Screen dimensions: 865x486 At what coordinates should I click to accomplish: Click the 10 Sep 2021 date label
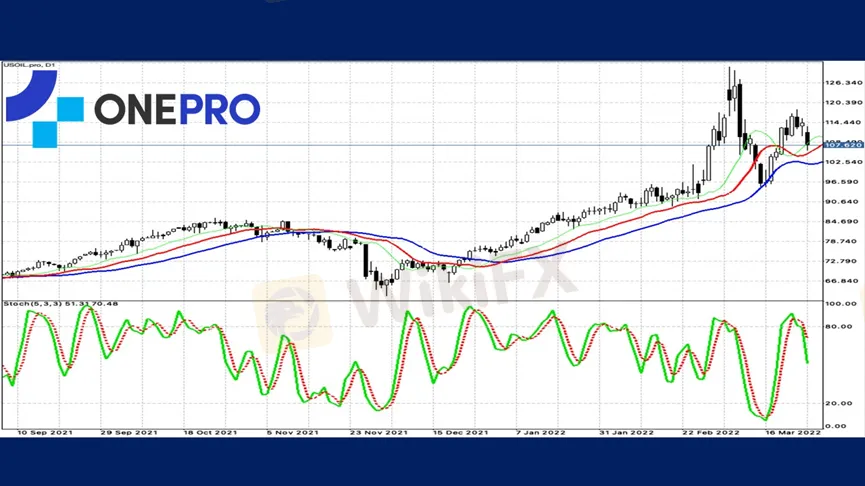click(x=45, y=432)
